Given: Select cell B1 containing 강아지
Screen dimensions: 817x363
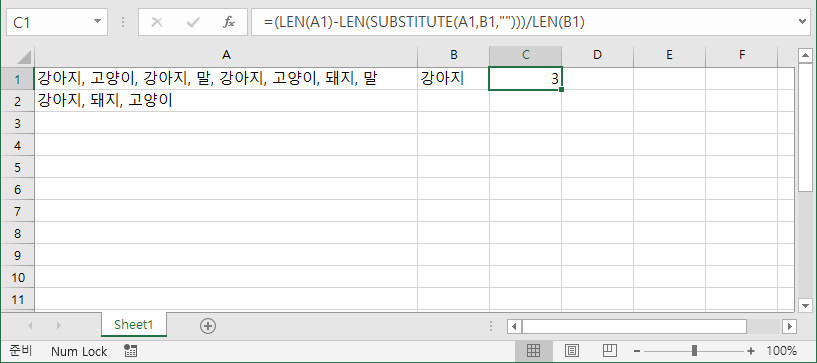Looking at the screenshot, I should pyautogui.click(x=453, y=79).
